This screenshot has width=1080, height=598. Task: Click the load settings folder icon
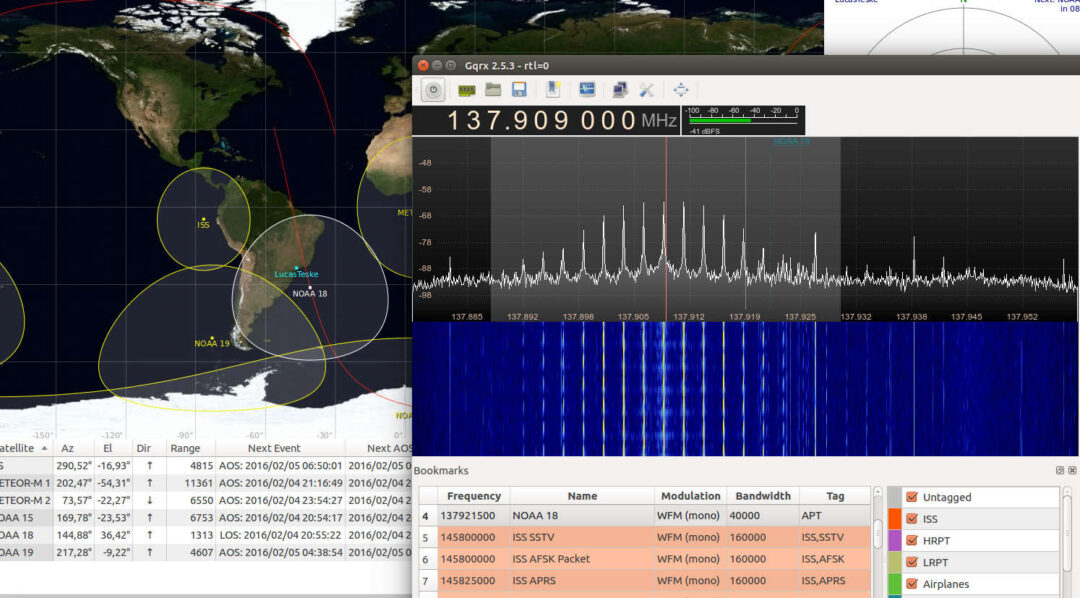click(493, 90)
